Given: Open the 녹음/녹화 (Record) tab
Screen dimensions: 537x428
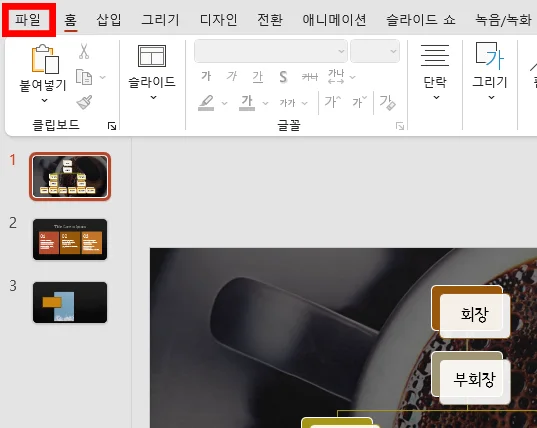Looking at the screenshot, I should coord(503,20).
